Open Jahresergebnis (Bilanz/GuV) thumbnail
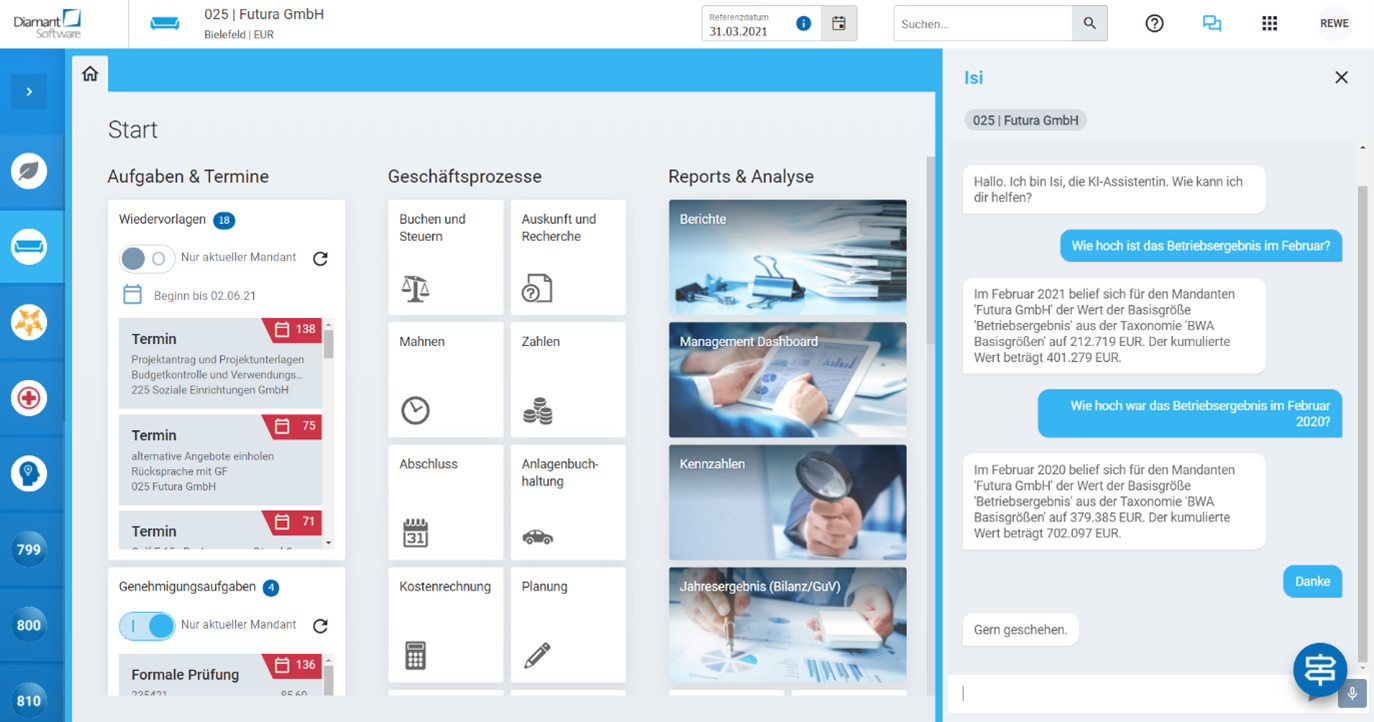1374x722 pixels. [x=788, y=625]
